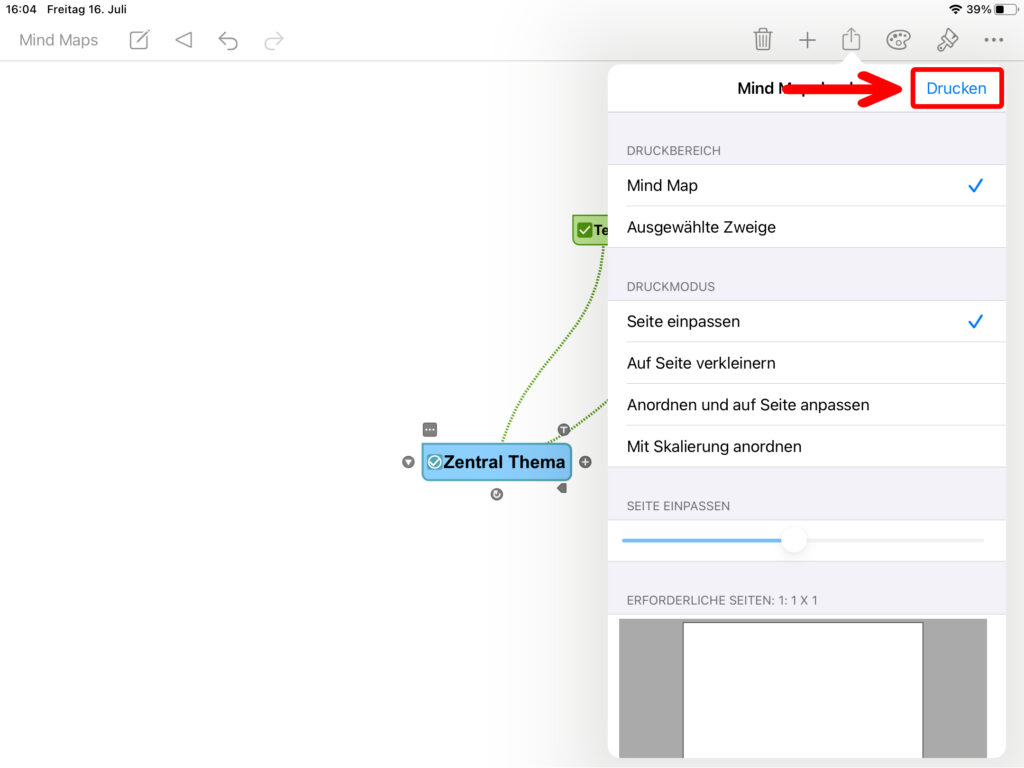Open the three-dots more menu in toolbar
Image resolution: width=1024 pixels, height=768 pixels.
[x=993, y=40]
